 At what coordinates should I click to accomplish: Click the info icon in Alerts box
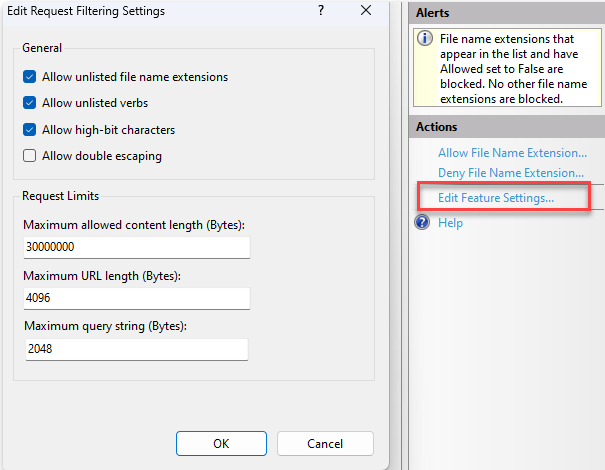click(425, 40)
